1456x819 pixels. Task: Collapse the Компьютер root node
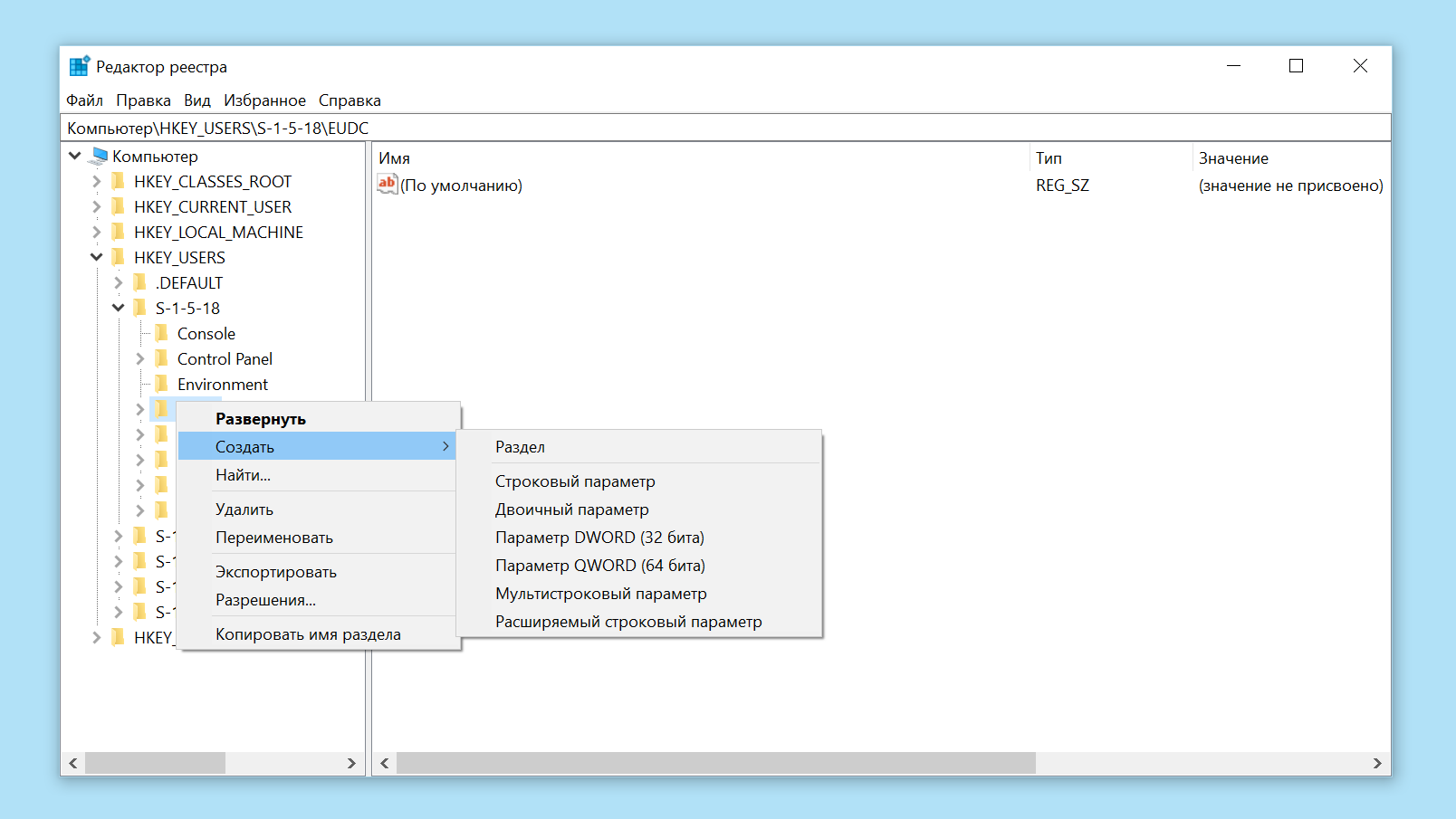75,156
